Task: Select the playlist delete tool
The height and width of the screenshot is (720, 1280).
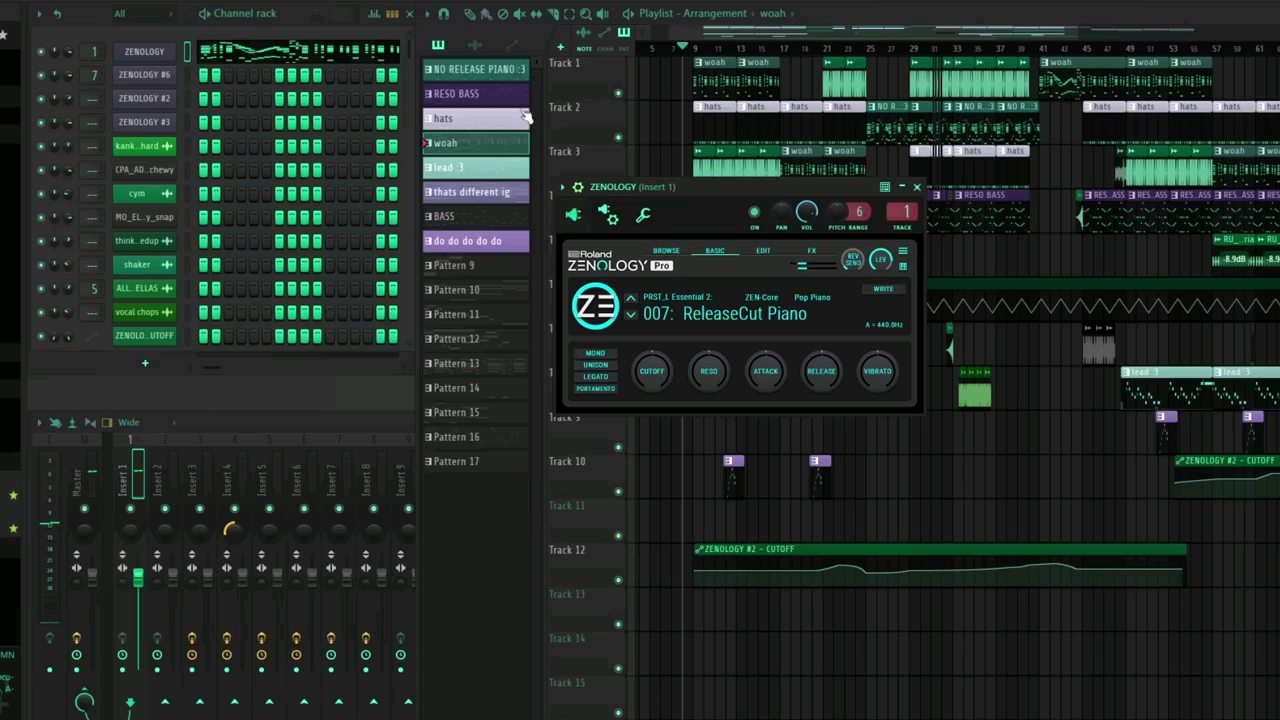Action: pyautogui.click(x=503, y=14)
